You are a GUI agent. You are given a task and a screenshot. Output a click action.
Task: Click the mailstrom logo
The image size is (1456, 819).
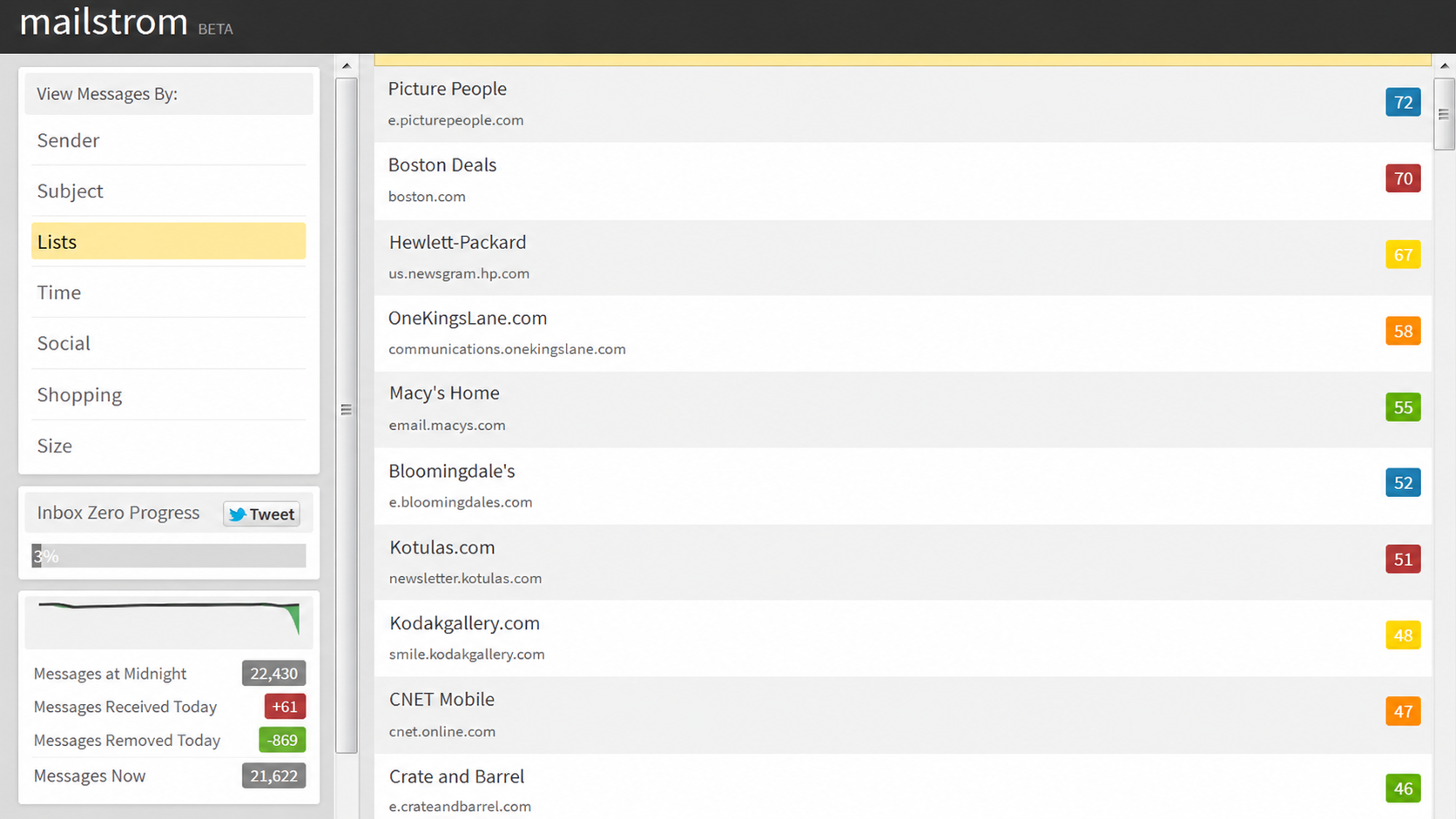click(104, 22)
